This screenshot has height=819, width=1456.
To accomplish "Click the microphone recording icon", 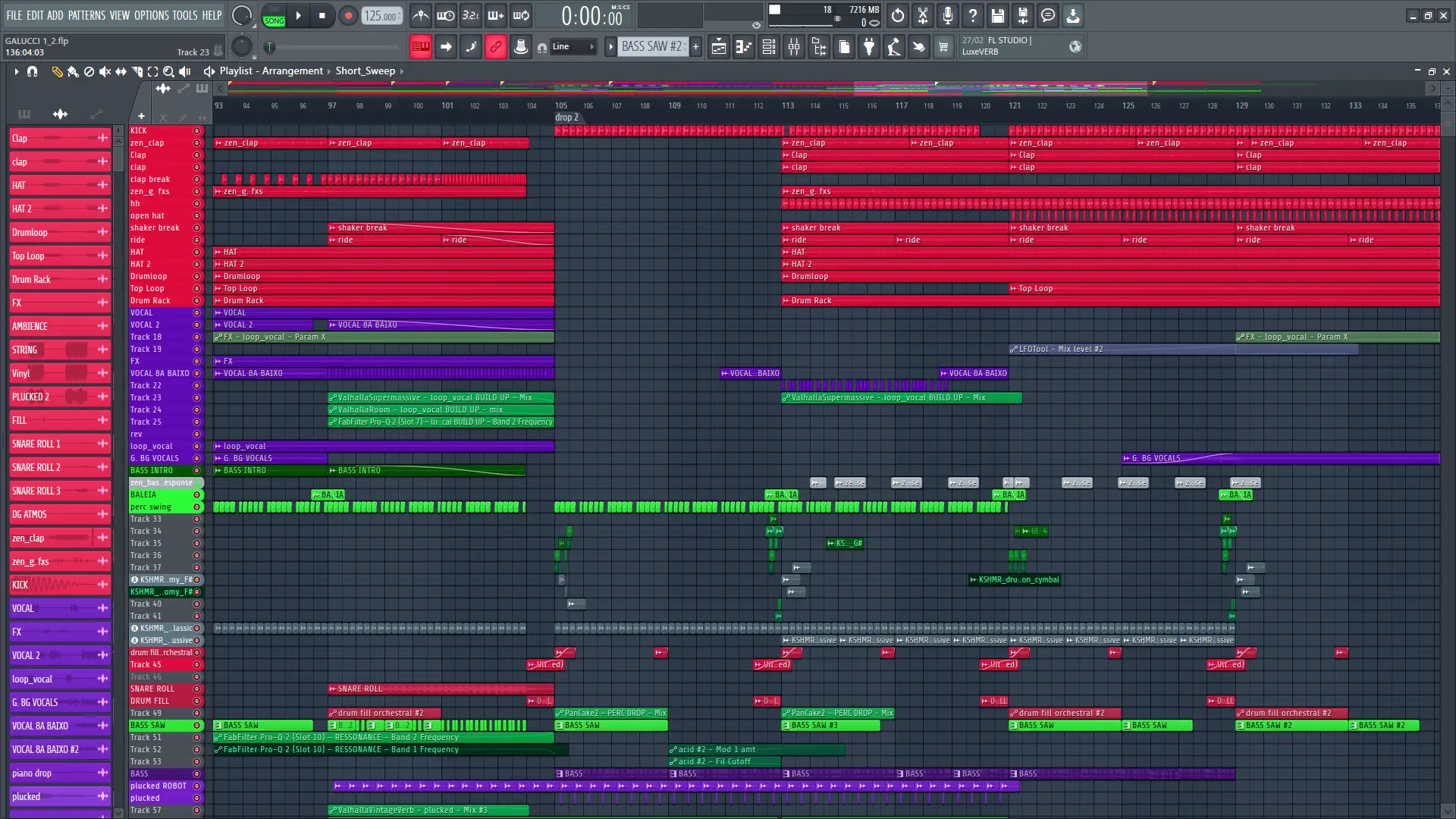I will click(948, 15).
